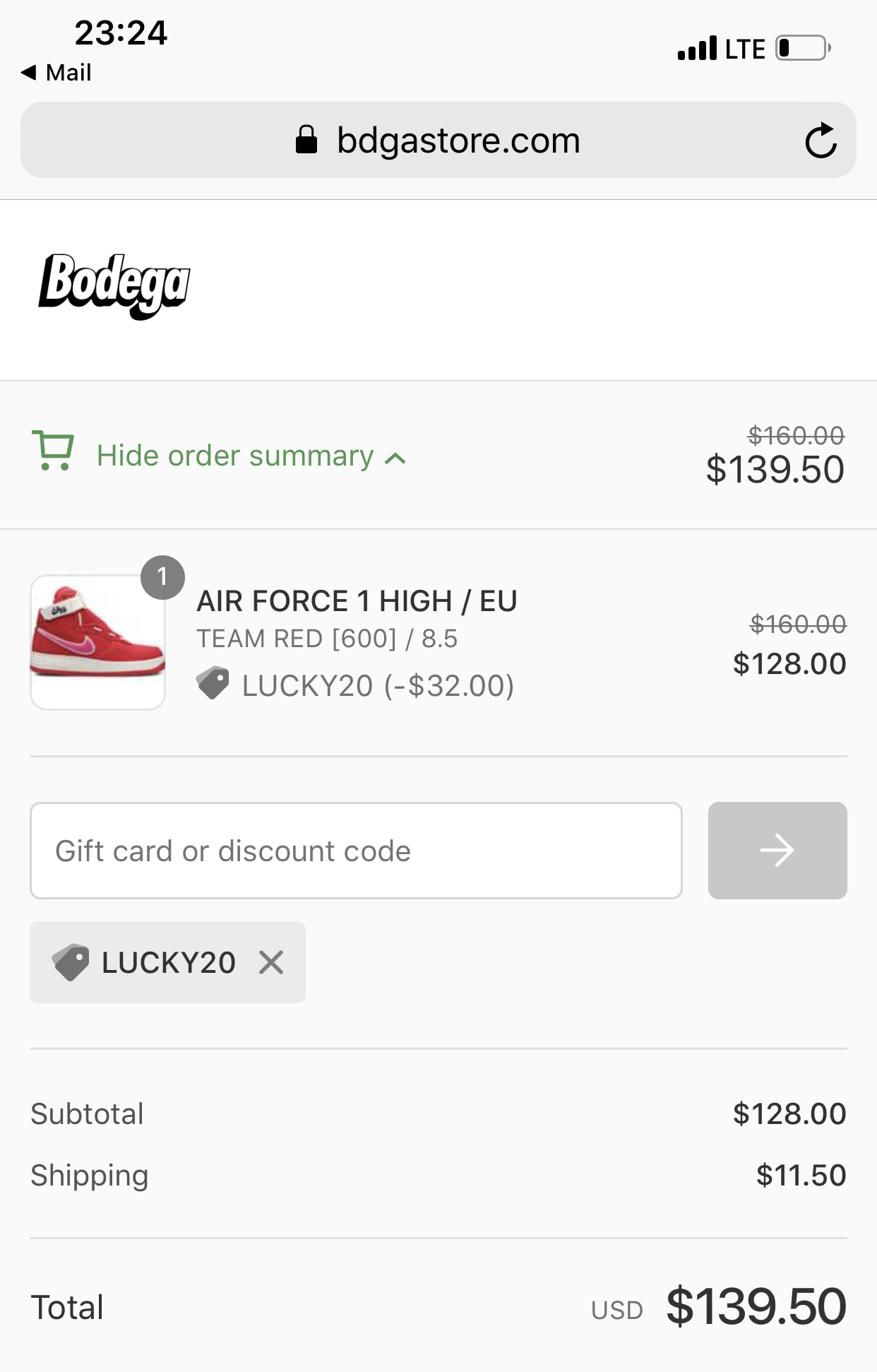Screen dimensions: 877x1372
Task: Tap the USD $139.50 total amount
Action: tap(756, 1306)
